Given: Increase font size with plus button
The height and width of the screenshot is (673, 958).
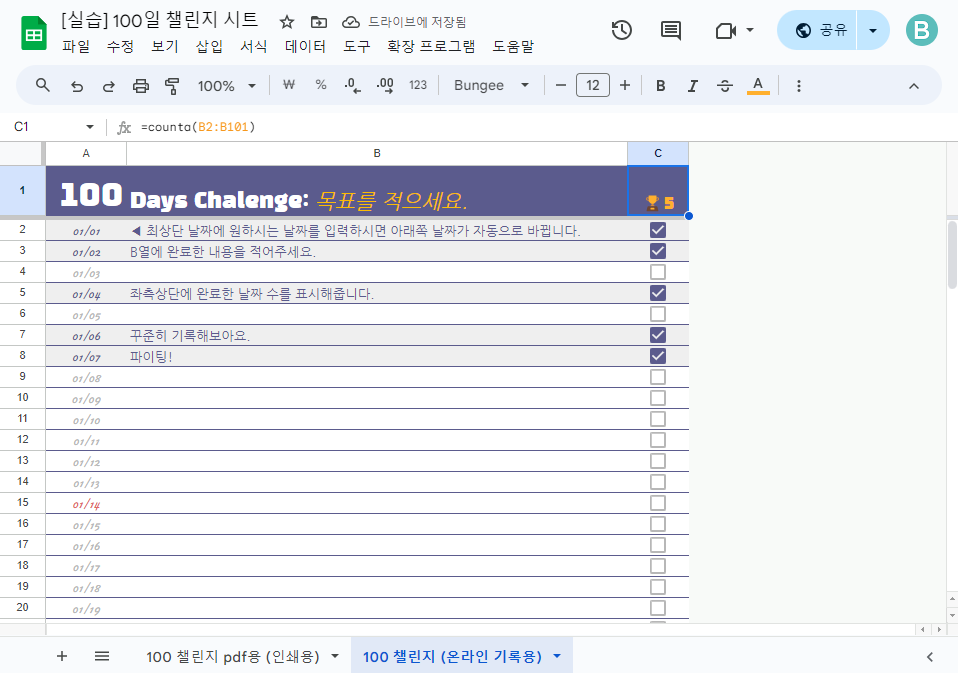Looking at the screenshot, I should pos(624,85).
